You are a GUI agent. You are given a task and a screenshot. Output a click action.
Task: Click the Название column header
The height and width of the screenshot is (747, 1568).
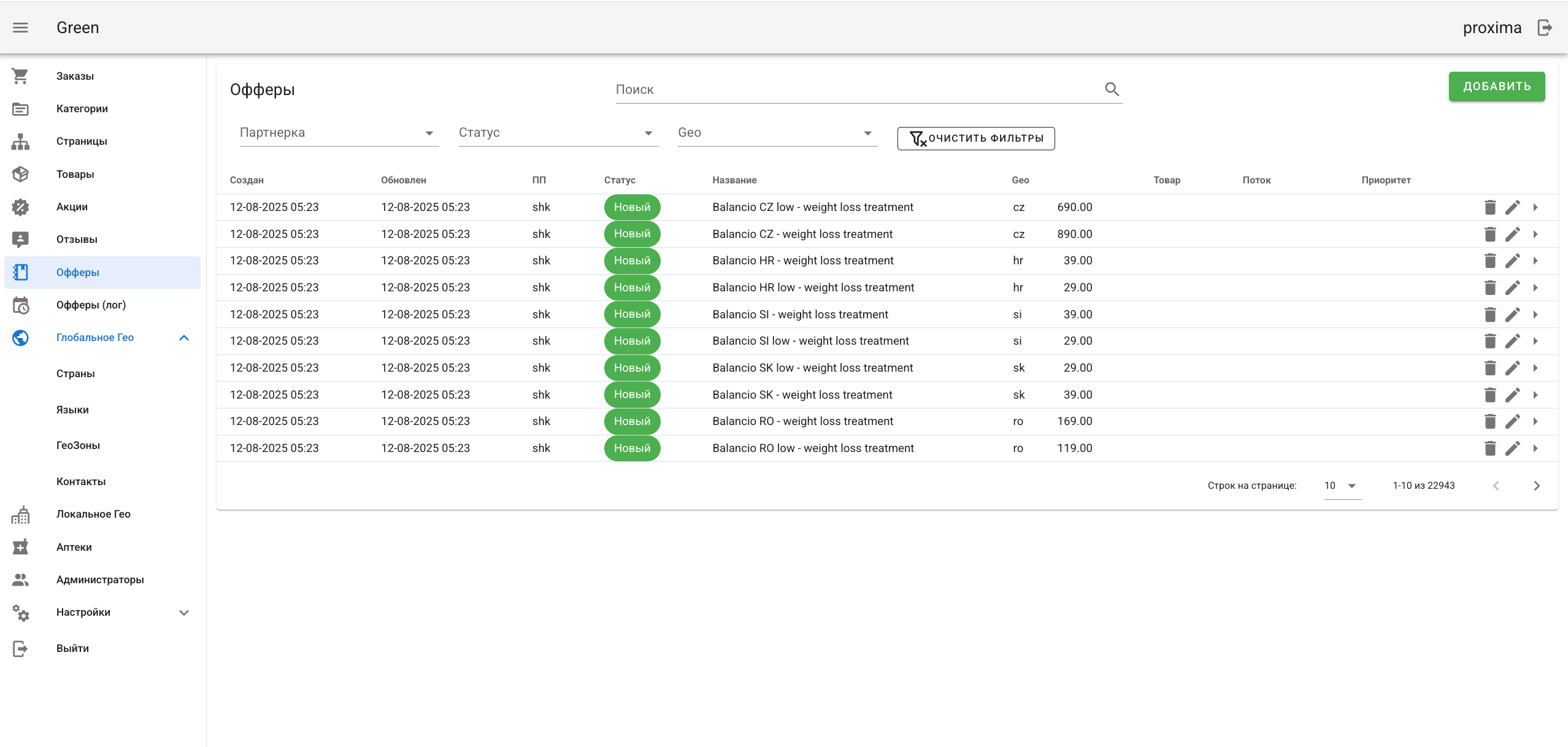[x=734, y=180]
